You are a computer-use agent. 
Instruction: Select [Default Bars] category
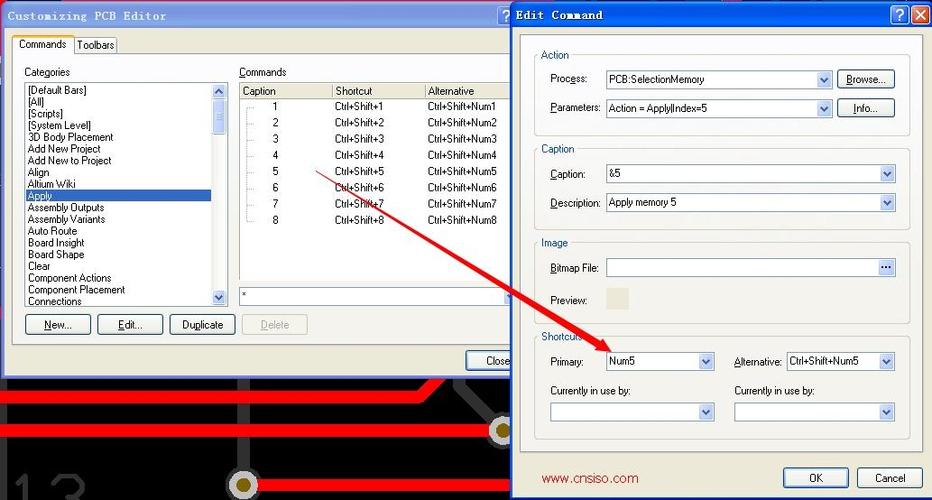(57, 90)
